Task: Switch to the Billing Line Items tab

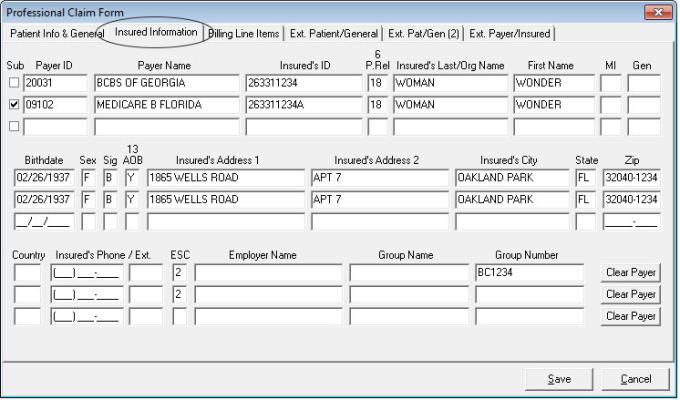Action: [x=243, y=33]
